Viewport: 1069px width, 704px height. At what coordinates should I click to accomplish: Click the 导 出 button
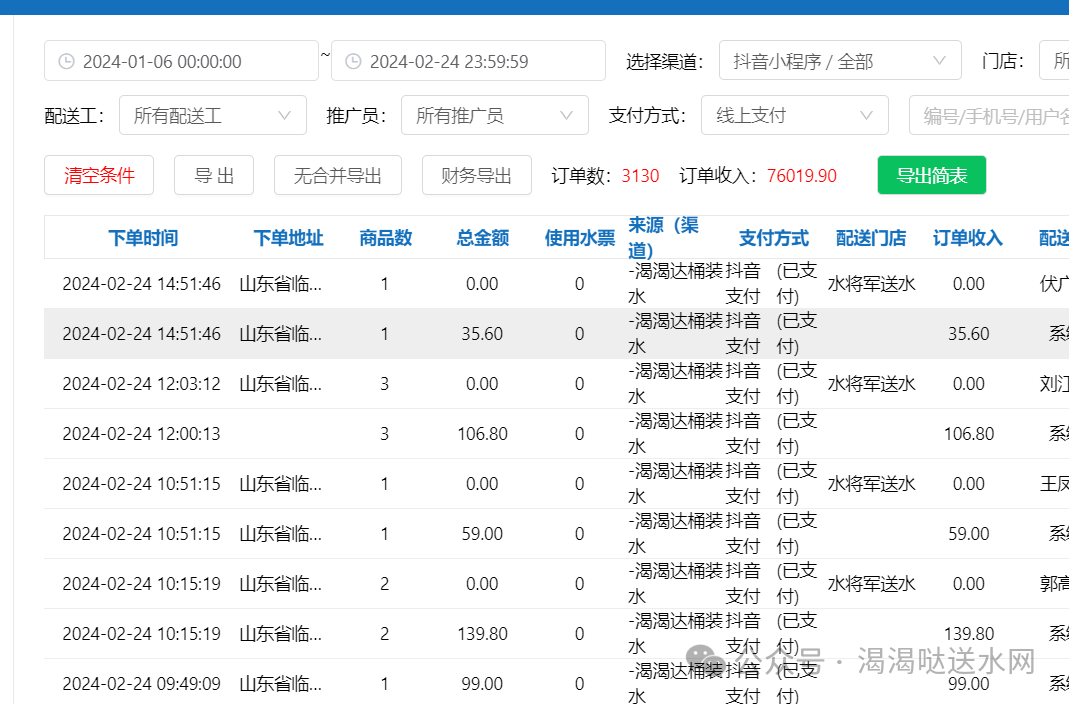[214, 175]
